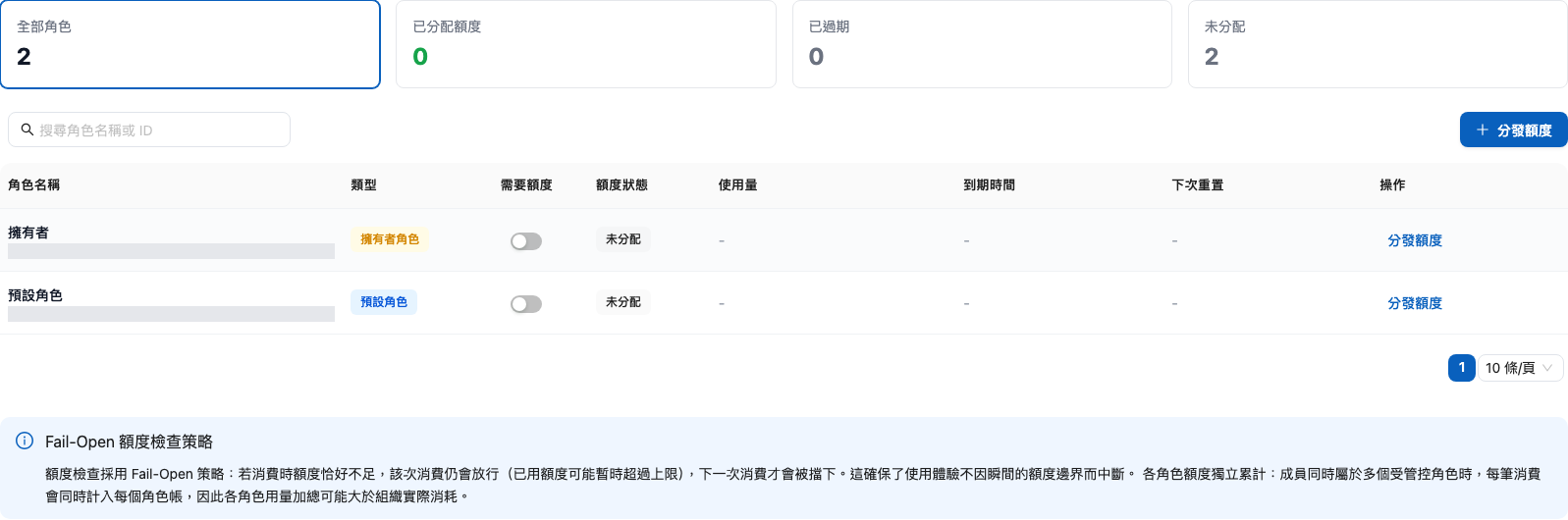Click 分發額度 link in 擁有者 row

tap(1415, 240)
